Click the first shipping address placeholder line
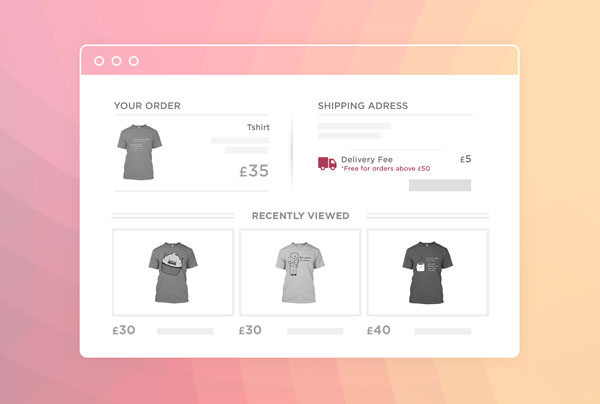This screenshot has width=600, height=404. (354, 126)
